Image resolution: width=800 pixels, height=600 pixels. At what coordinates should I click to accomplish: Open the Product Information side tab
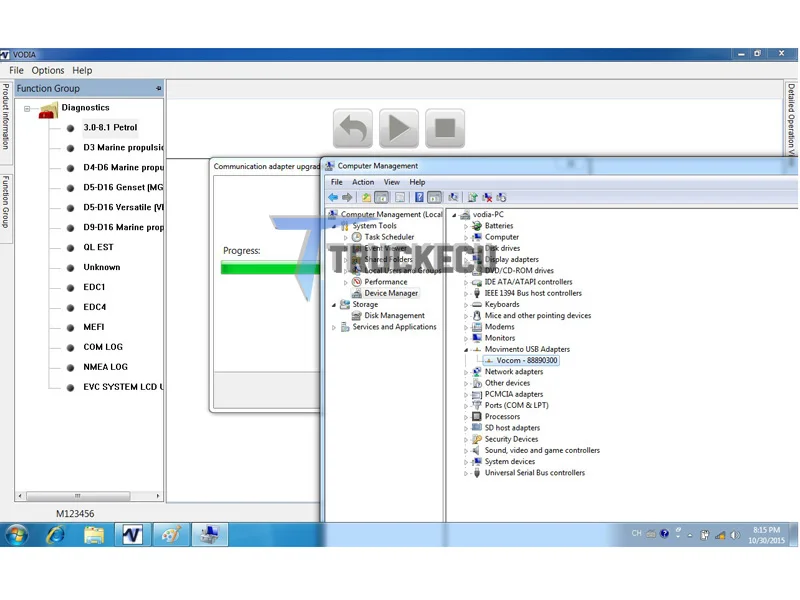tap(6, 117)
